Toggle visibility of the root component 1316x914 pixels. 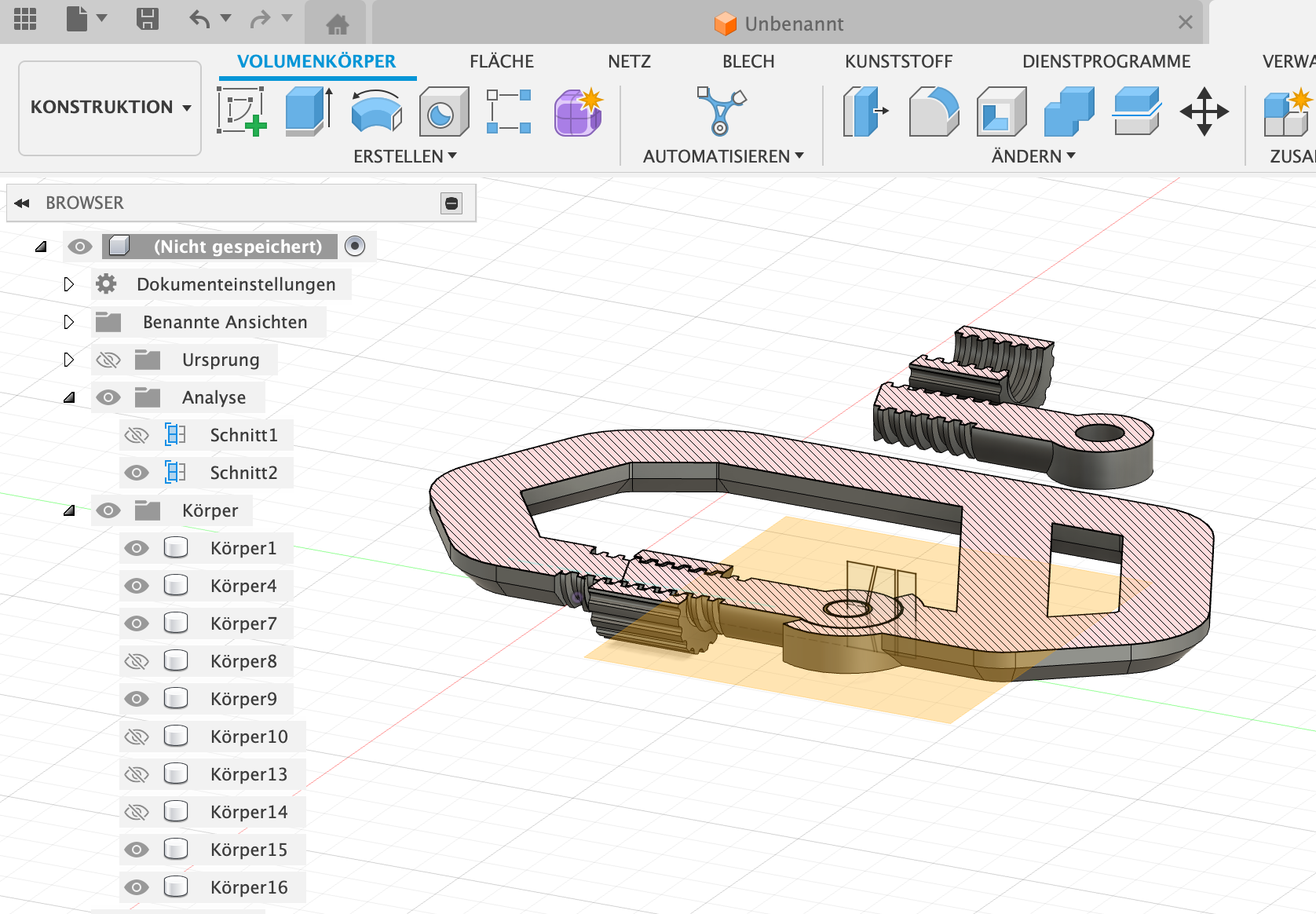pyautogui.click(x=79, y=247)
